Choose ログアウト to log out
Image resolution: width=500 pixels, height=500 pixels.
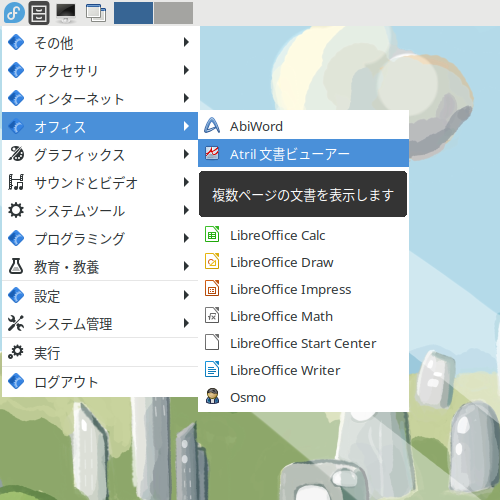pyautogui.click(x=100, y=381)
